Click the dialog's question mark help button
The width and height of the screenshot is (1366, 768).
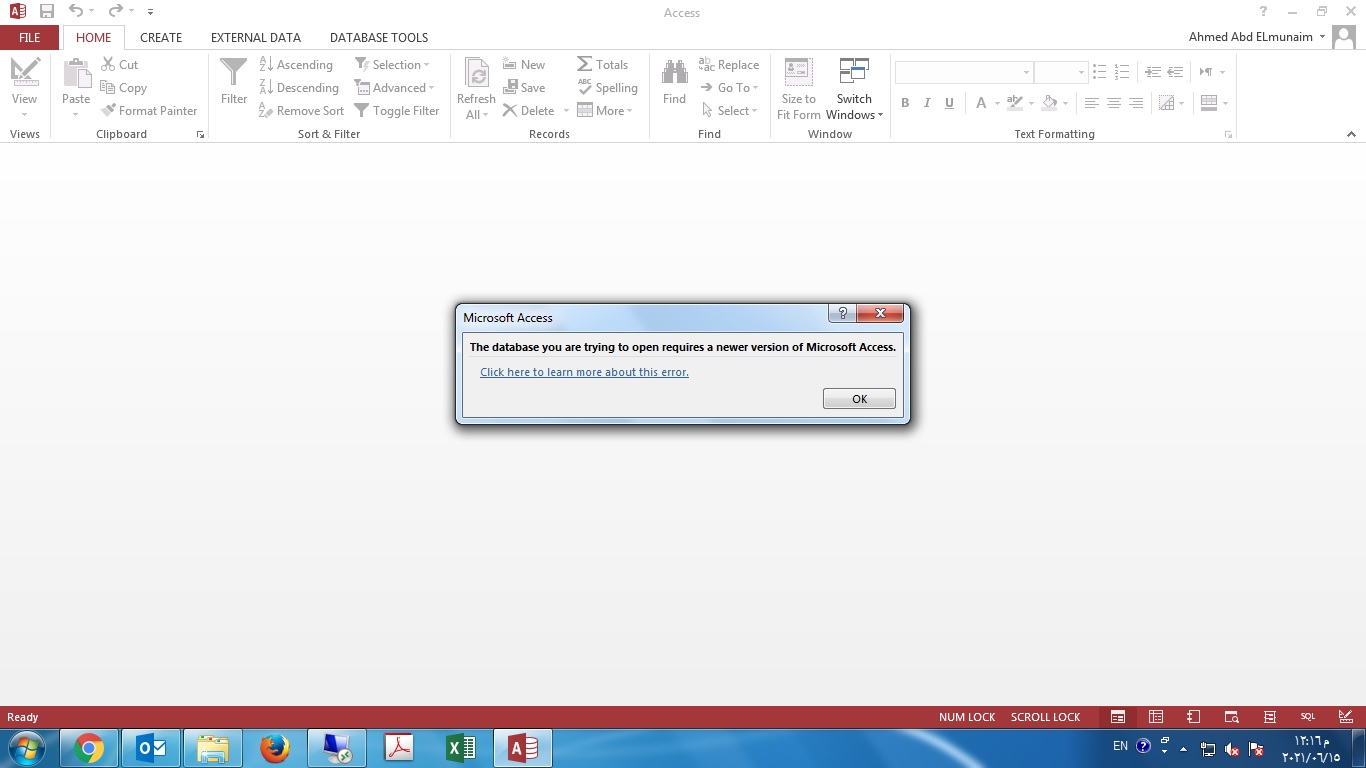842,313
